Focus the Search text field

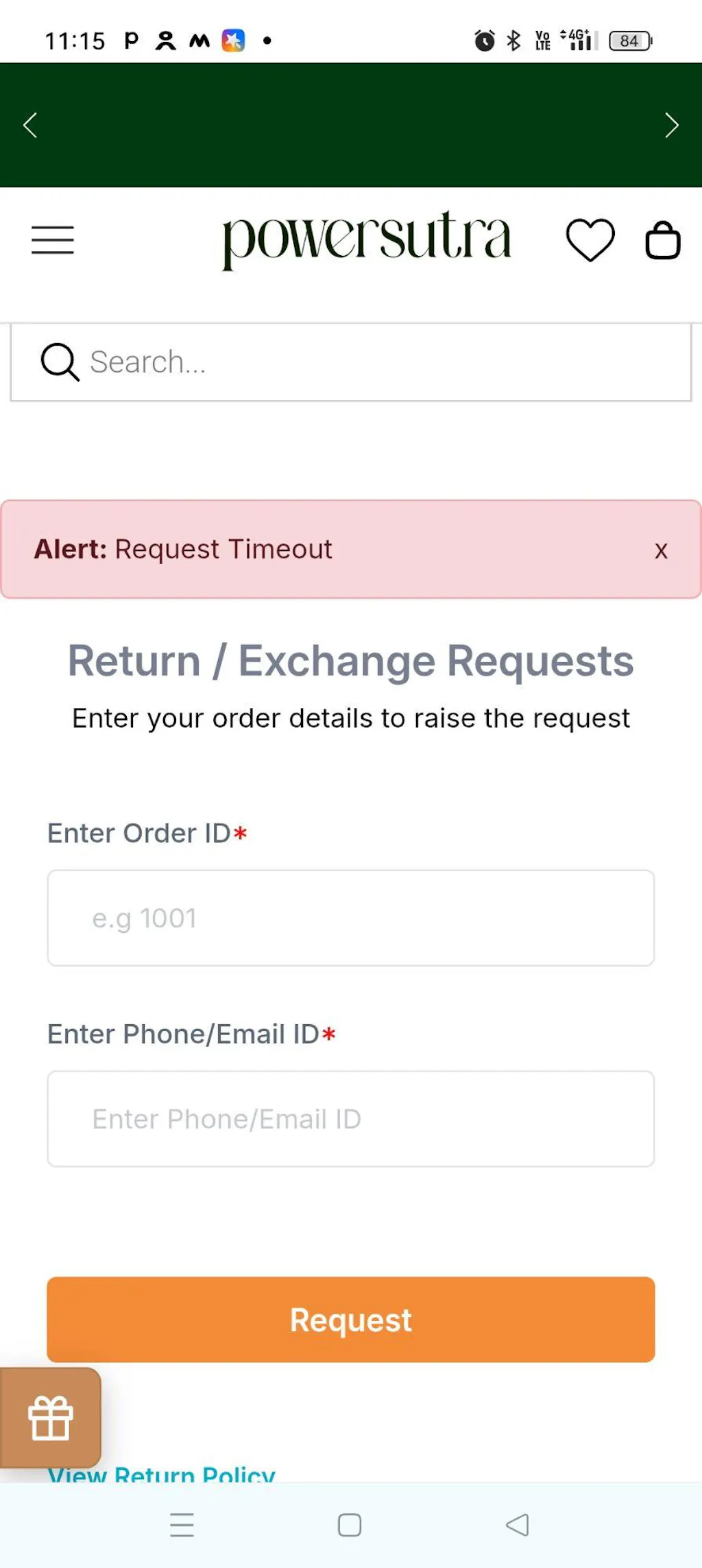(x=384, y=362)
